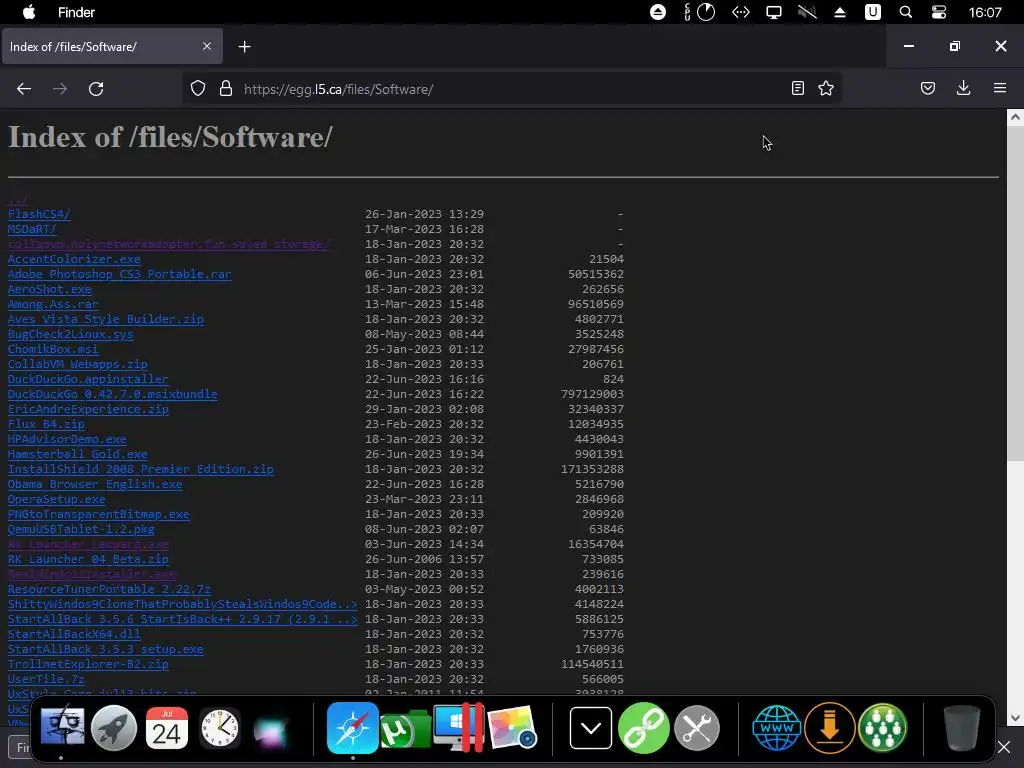This screenshot has height=768, width=1024.
Task: Open the orange download arrow dock icon
Action: pyautogui.click(x=830, y=728)
